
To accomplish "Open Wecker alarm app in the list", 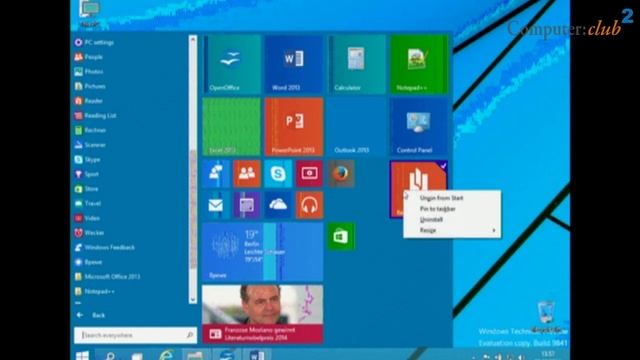I will tap(89, 233).
